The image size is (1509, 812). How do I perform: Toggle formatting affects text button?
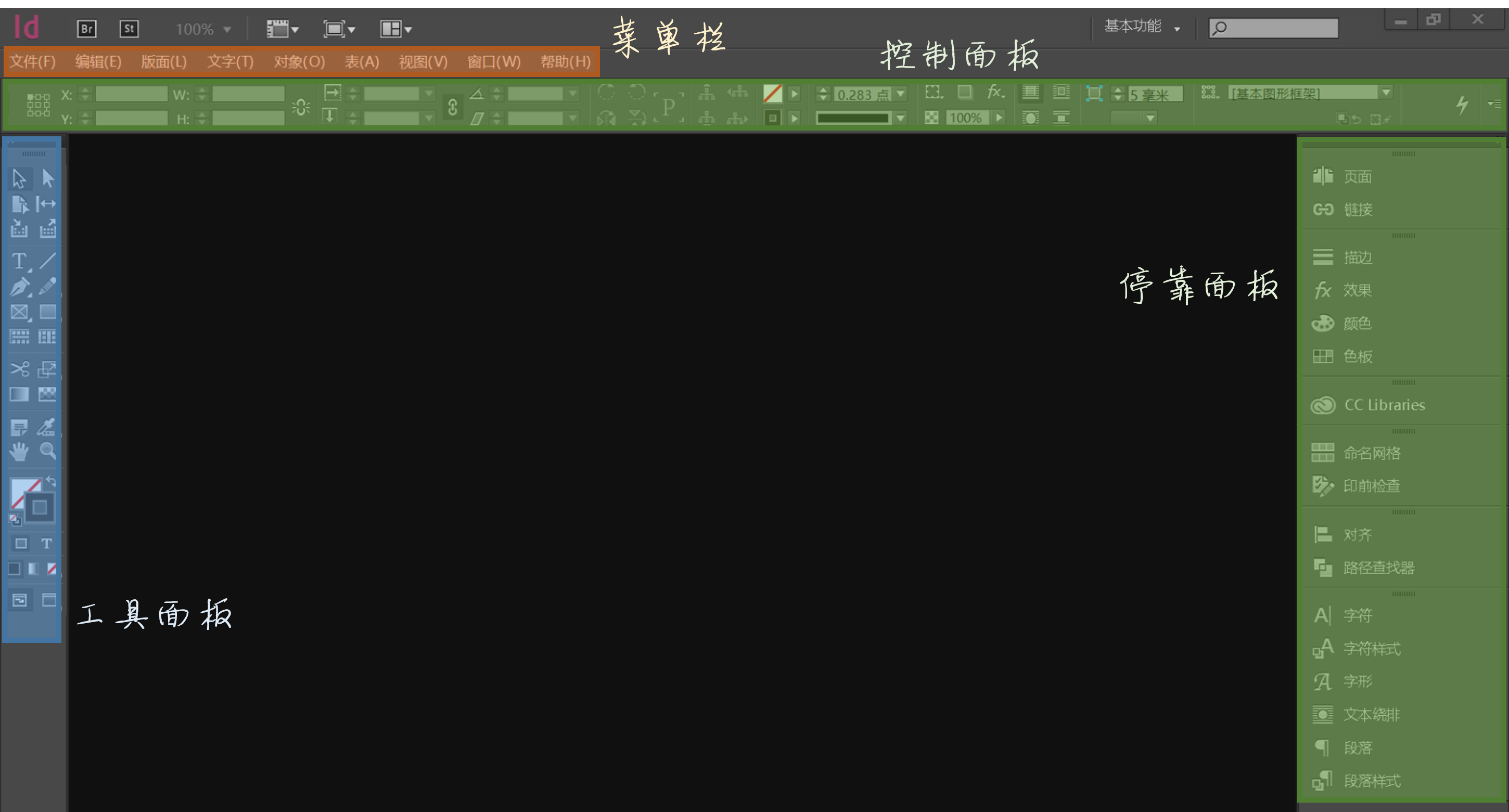46,543
